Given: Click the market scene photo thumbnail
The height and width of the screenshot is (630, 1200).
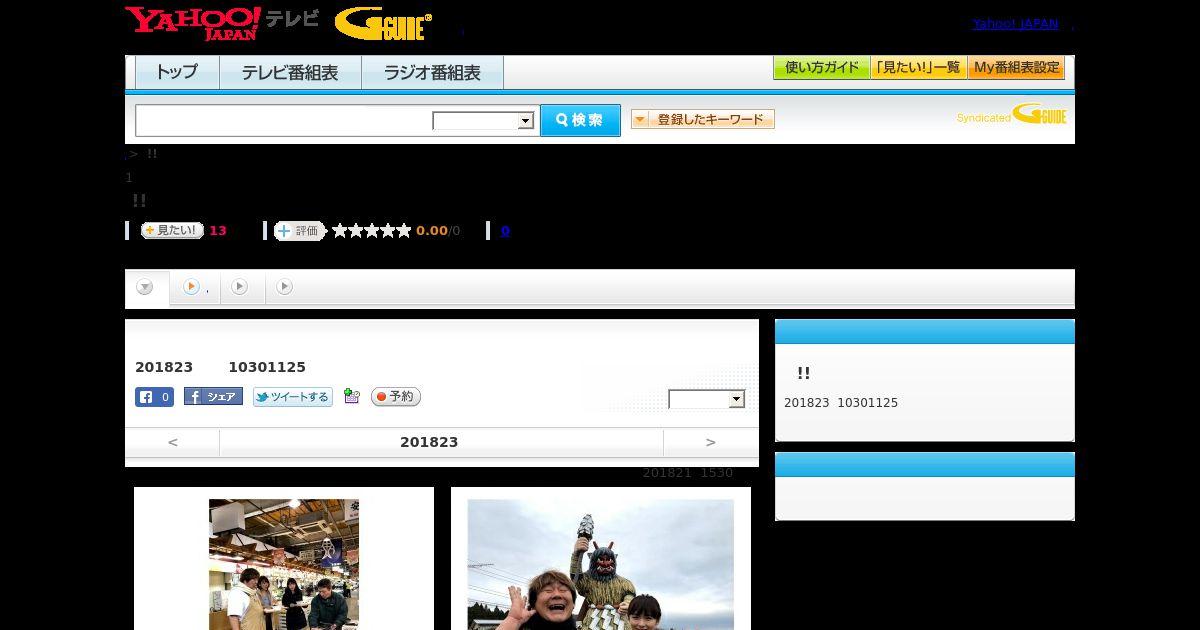Looking at the screenshot, I should (x=284, y=564).
